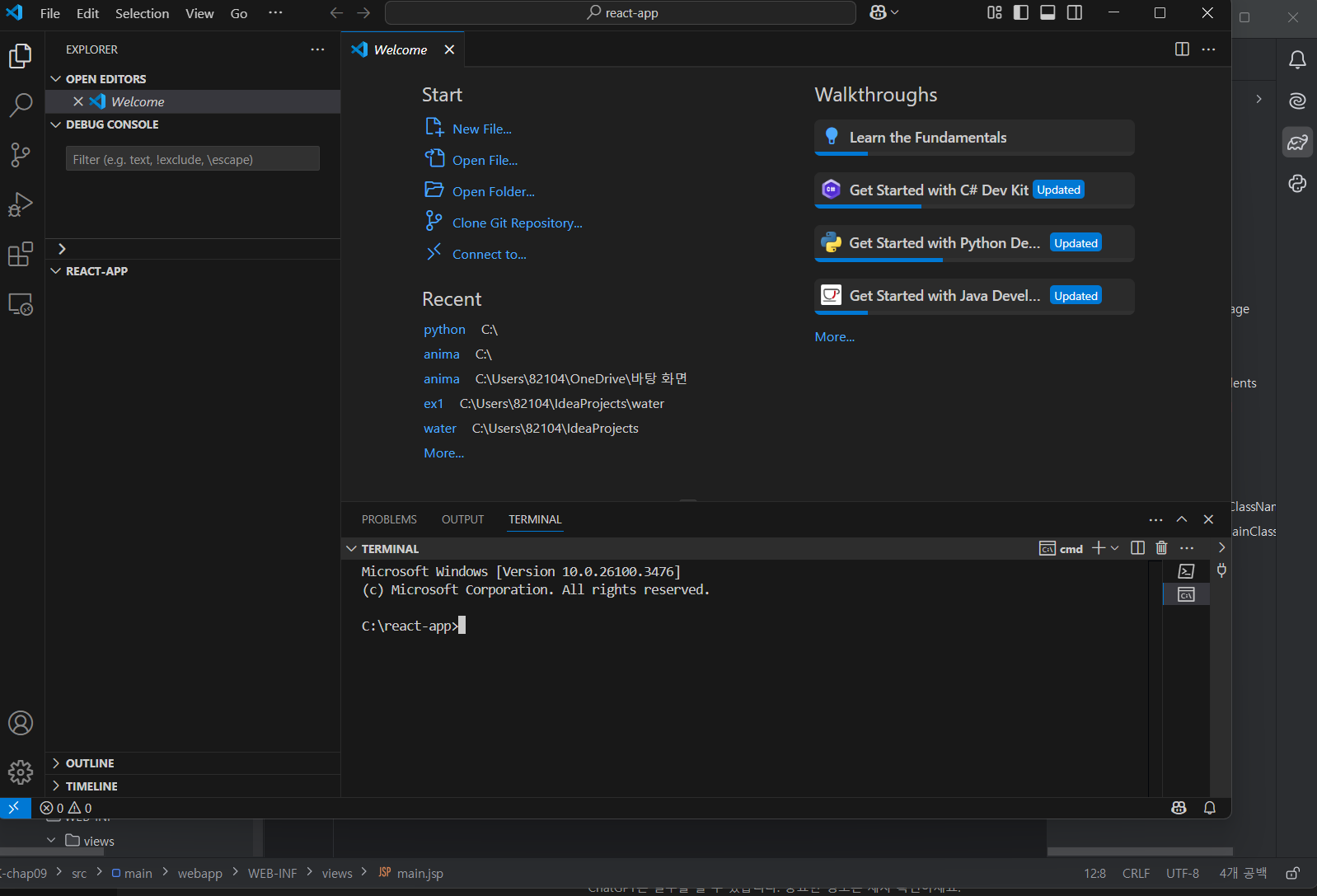Viewport: 1317px width, 896px height.
Task: Open the new terminal launch profile dropdown
Action: click(1115, 548)
